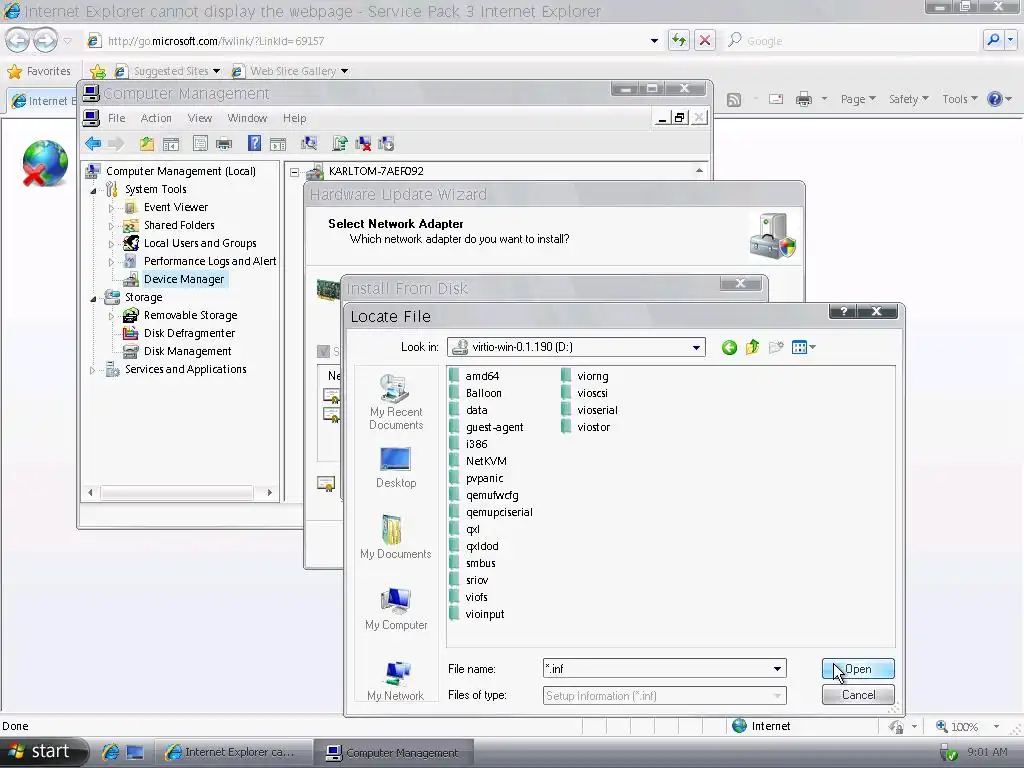Open the View Menu icon in Locate File
Viewport: 1024px width, 768px height.
[803, 347]
